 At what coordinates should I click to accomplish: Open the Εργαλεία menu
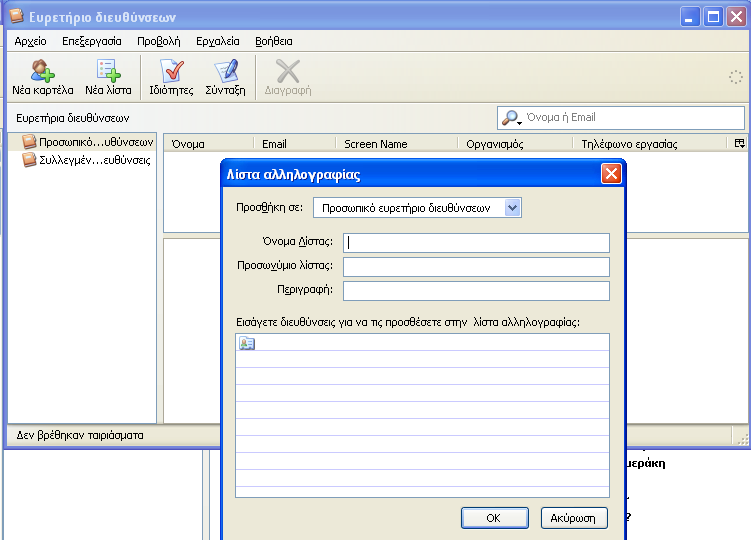pos(217,41)
